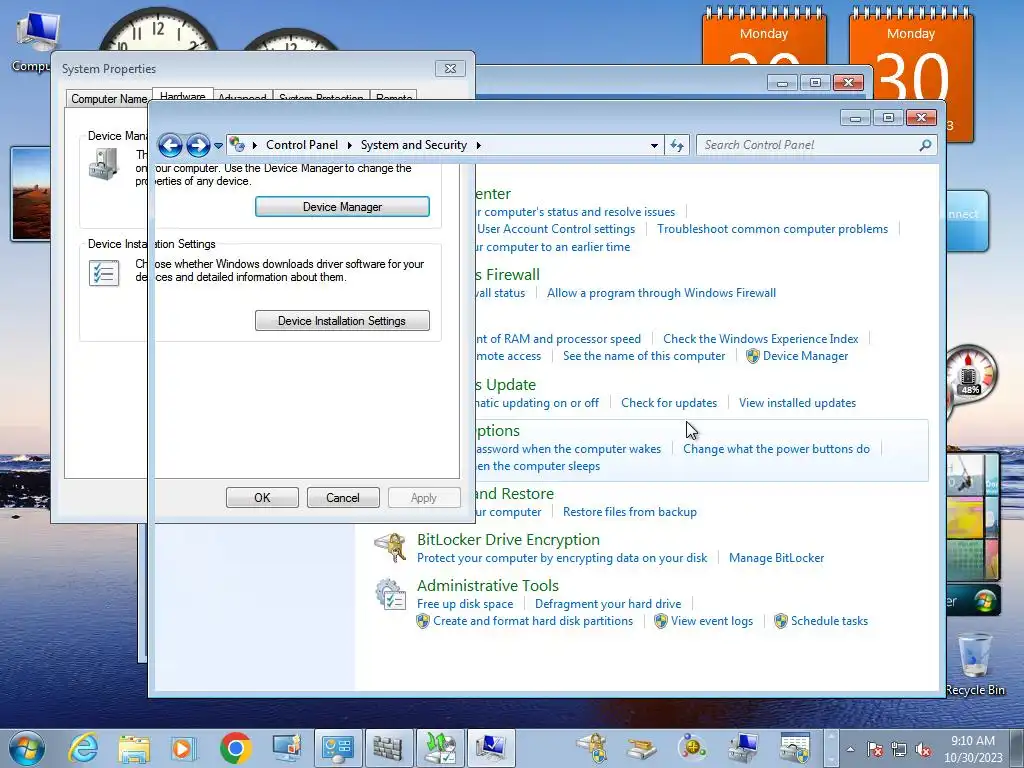Launch Google Chrome from taskbar
This screenshot has width=1024, height=768.
click(236, 748)
